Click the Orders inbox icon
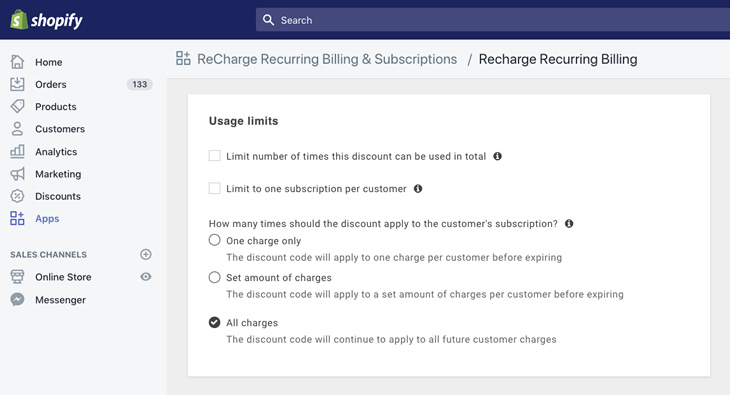730x395 pixels. click(x=17, y=84)
